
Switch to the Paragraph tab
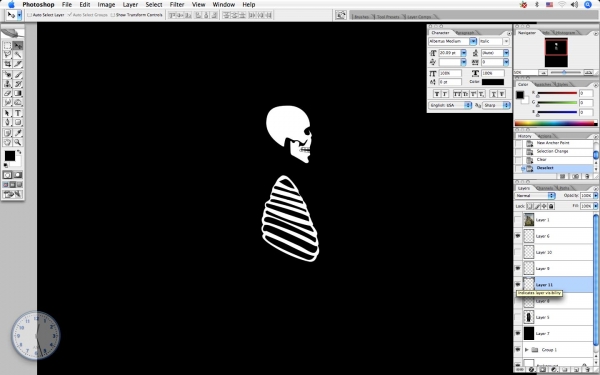(465, 33)
